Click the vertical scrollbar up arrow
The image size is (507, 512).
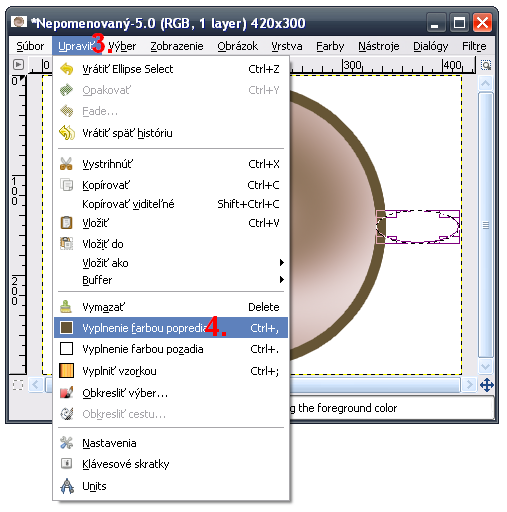(x=486, y=83)
